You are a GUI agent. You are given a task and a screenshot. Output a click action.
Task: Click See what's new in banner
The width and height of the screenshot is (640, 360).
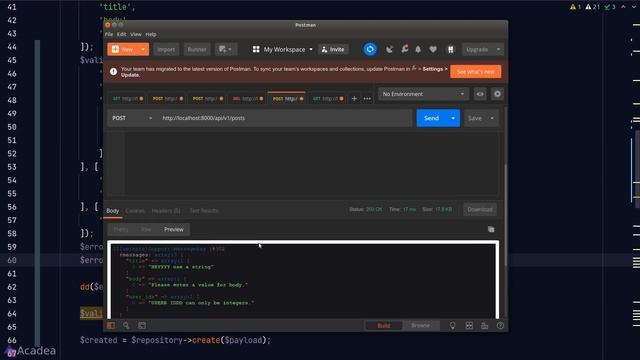(x=476, y=71)
